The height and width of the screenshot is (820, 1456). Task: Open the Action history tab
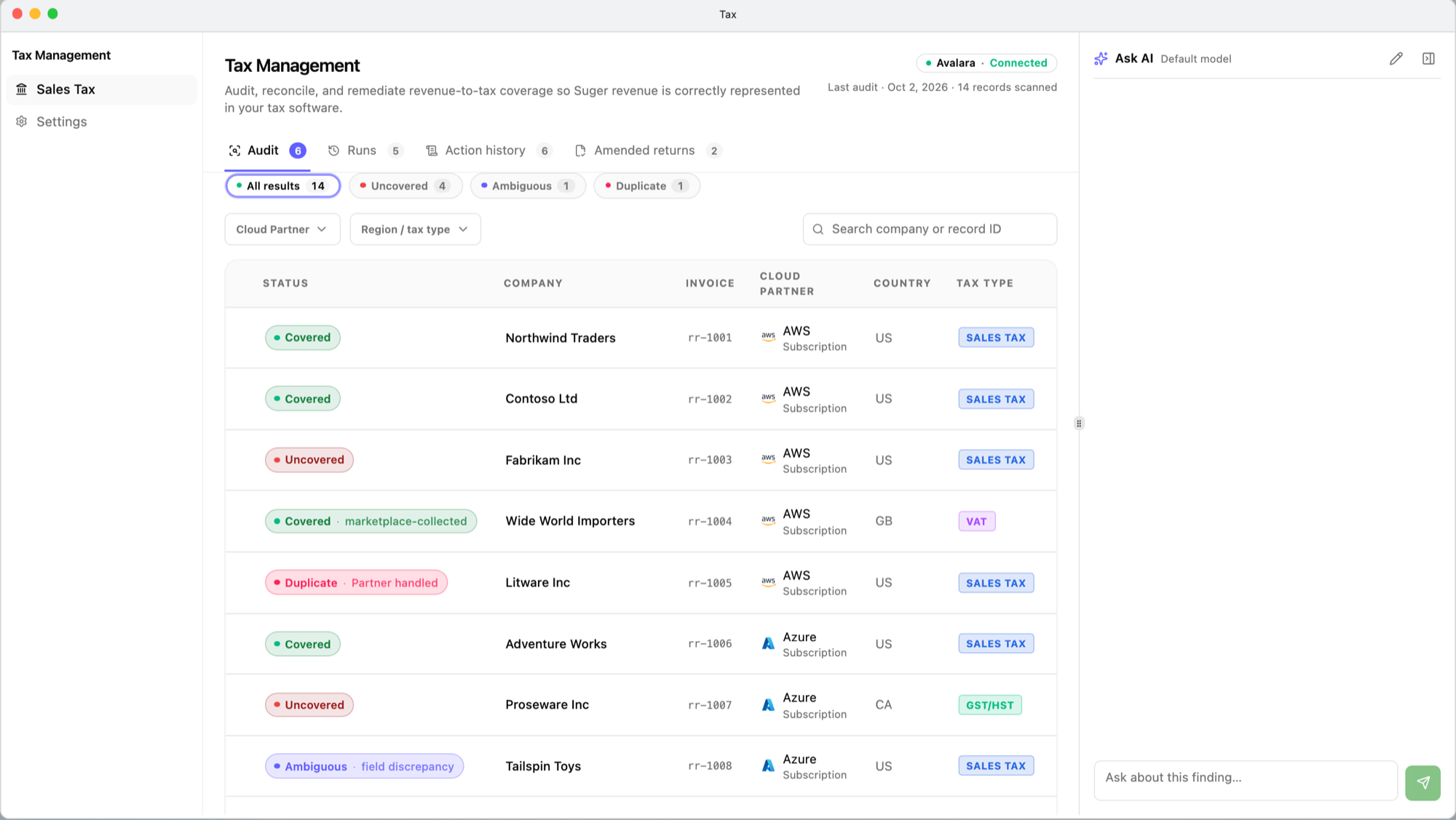[x=488, y=151]
